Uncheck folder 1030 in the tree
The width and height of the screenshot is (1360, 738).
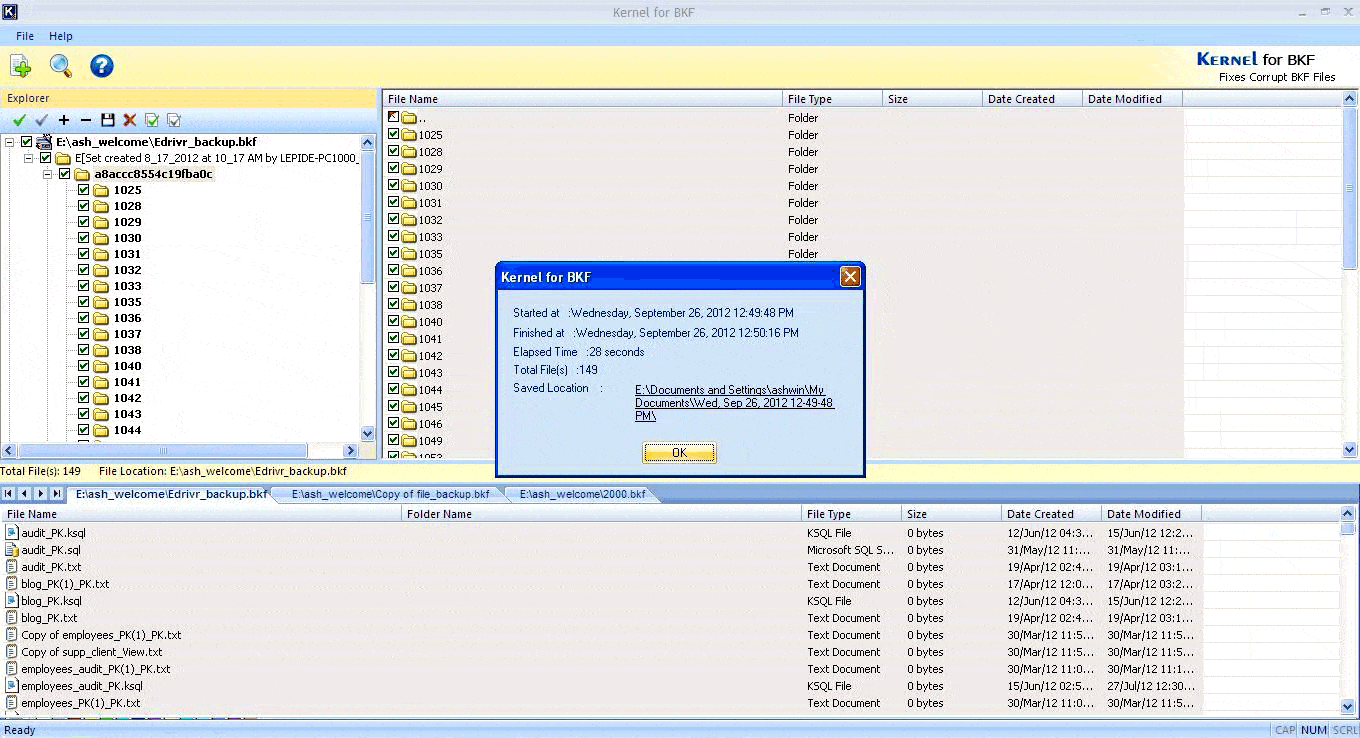83,238
